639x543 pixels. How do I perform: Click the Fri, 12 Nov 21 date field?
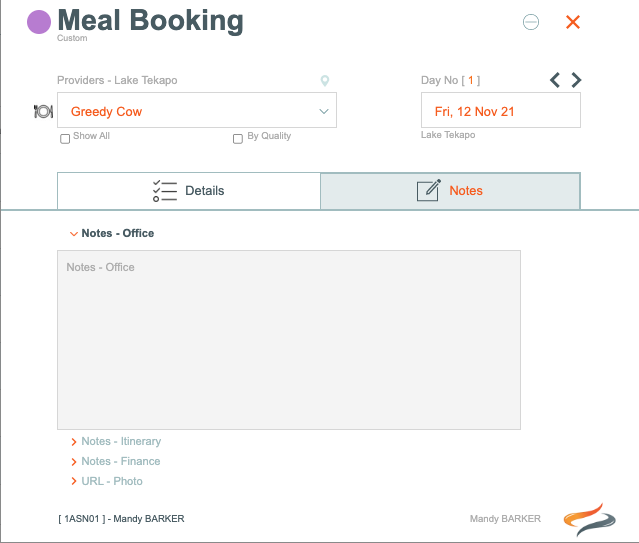tap(500, 110)
